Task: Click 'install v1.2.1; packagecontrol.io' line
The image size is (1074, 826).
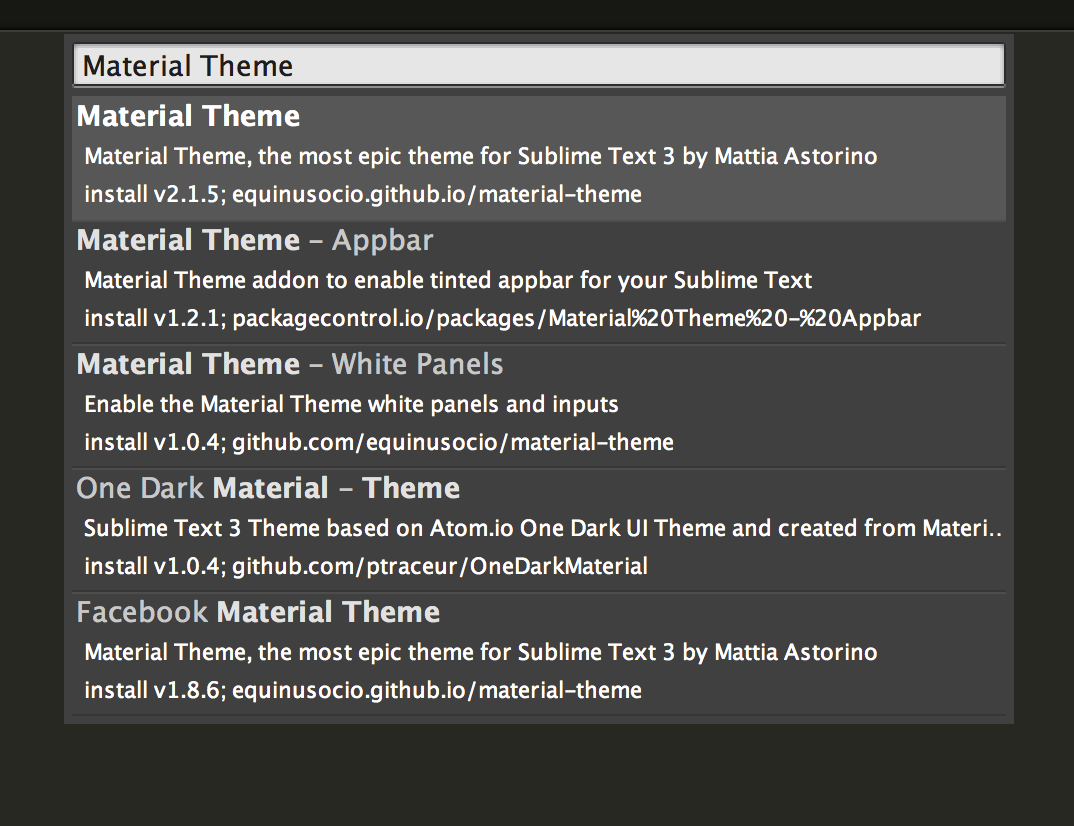Action: pyautogui.click(x=502, y=318)
